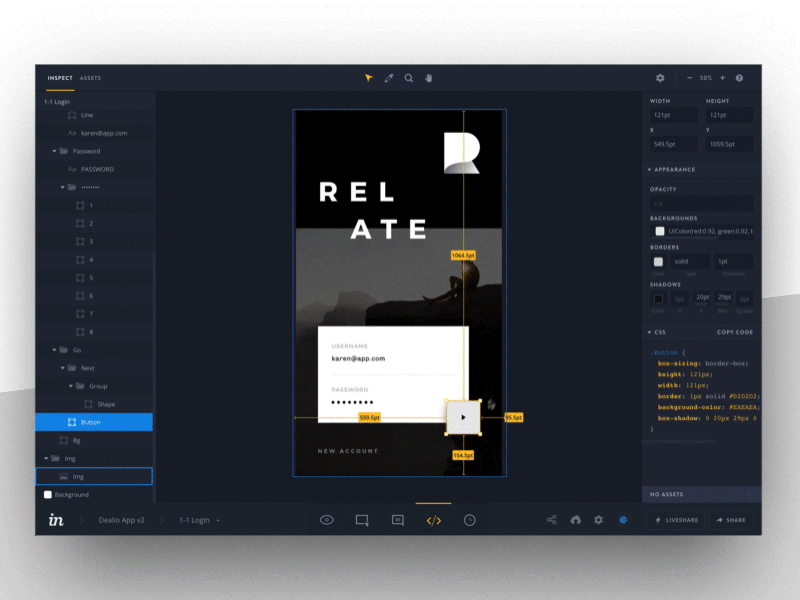Click the Copy Code button
This screenshot has height=600, width=800.
click(x=735, y=332)
